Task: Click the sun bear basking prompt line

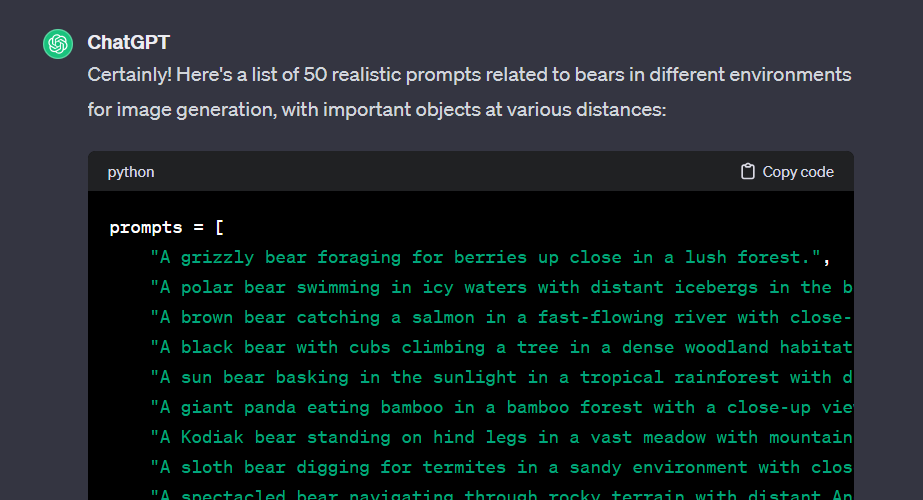Action: coord(502,378)
